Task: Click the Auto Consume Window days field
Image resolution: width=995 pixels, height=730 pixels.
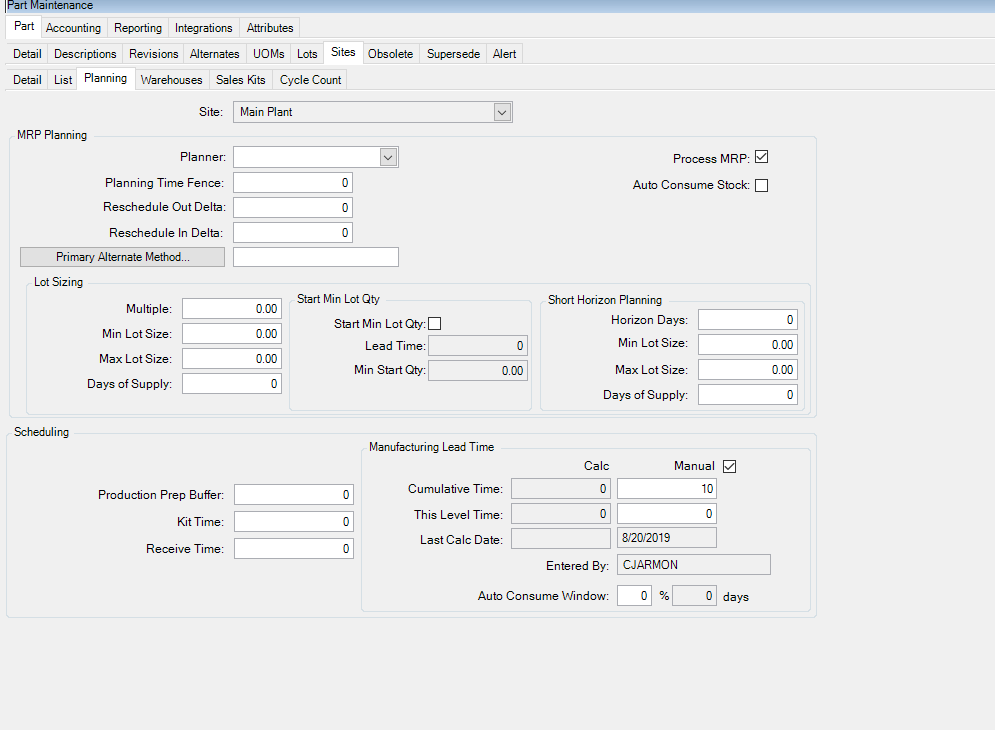Action: (x=694, y=596)
